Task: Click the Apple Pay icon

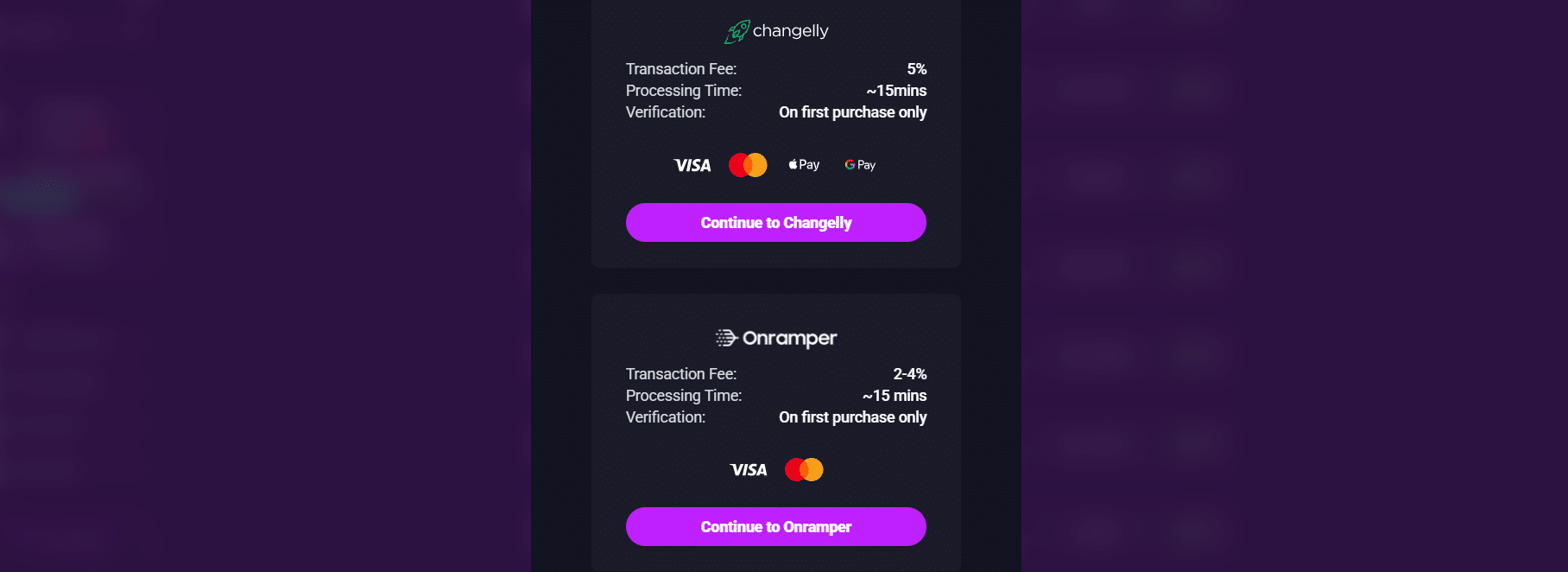Action: [803, 164]
